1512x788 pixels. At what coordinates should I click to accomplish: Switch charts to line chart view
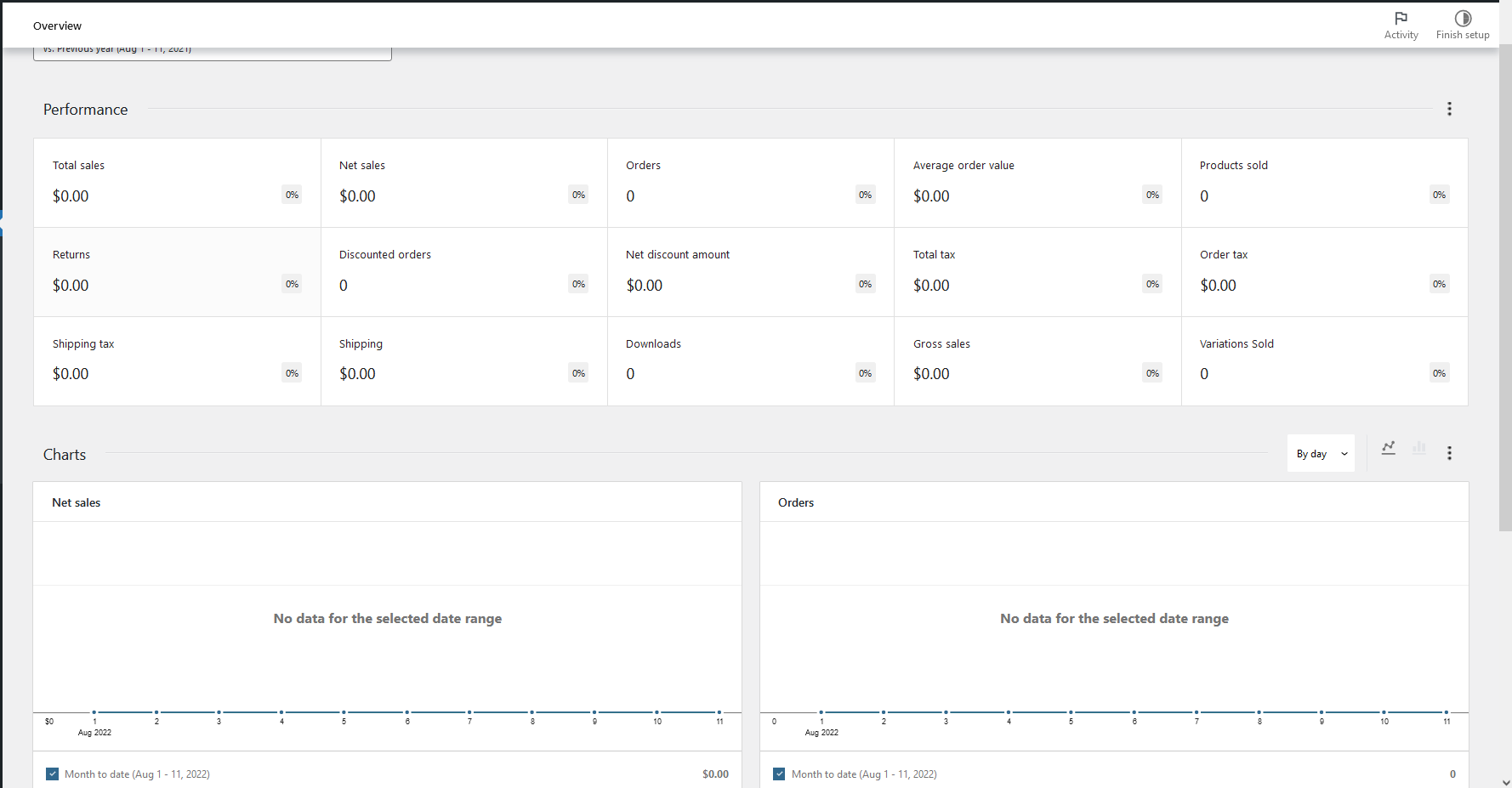point(1388,448)
